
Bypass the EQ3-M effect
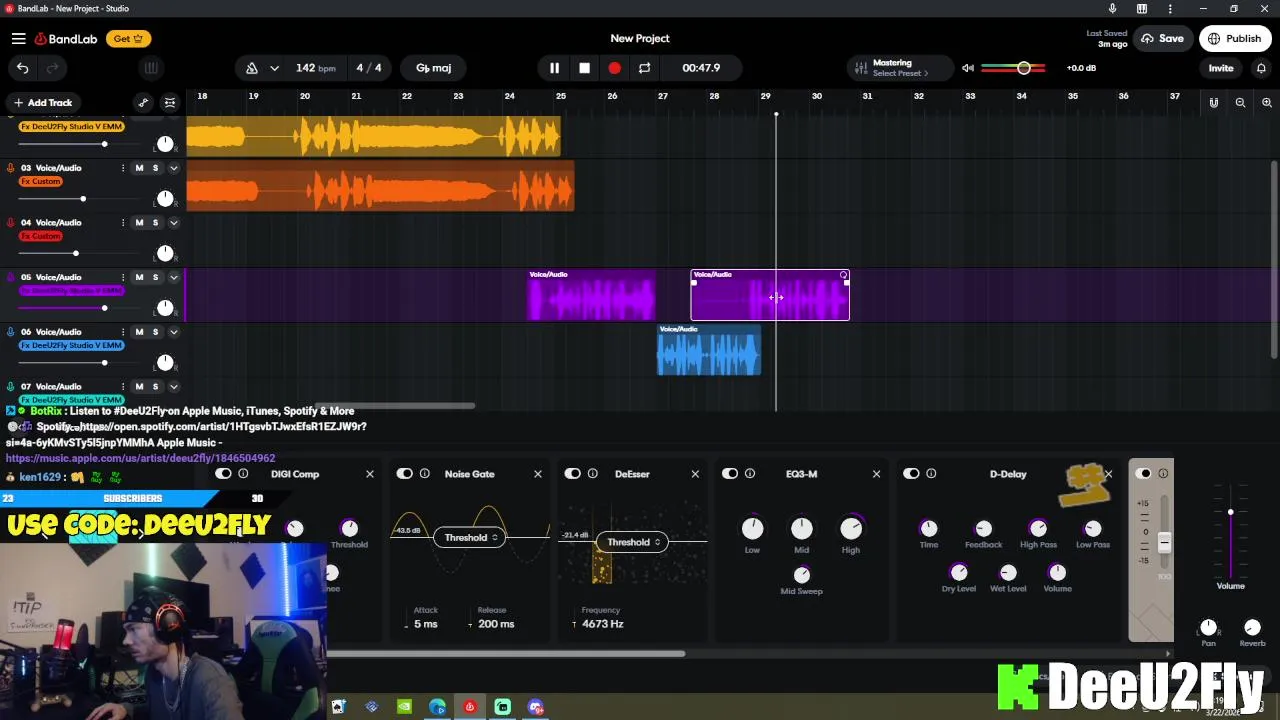[730, 474]
